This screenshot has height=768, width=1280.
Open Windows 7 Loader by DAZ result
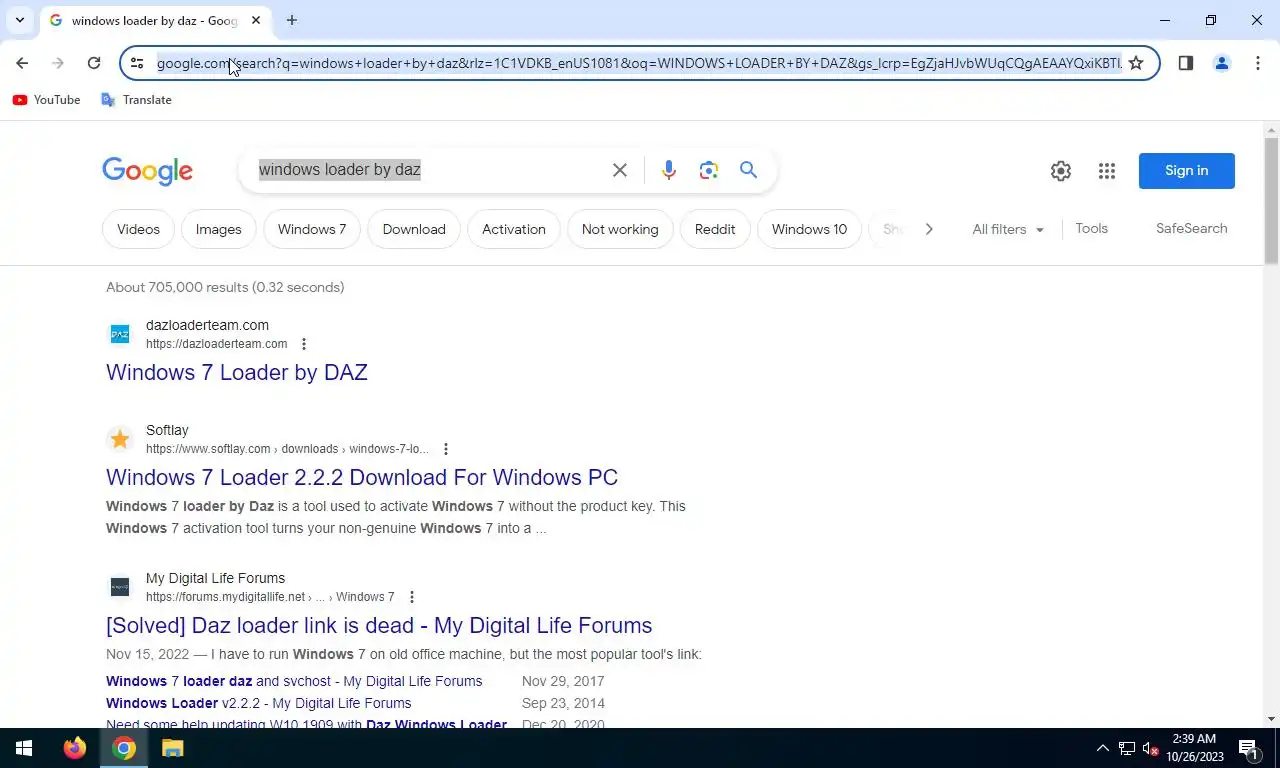(x=237, y=372)
